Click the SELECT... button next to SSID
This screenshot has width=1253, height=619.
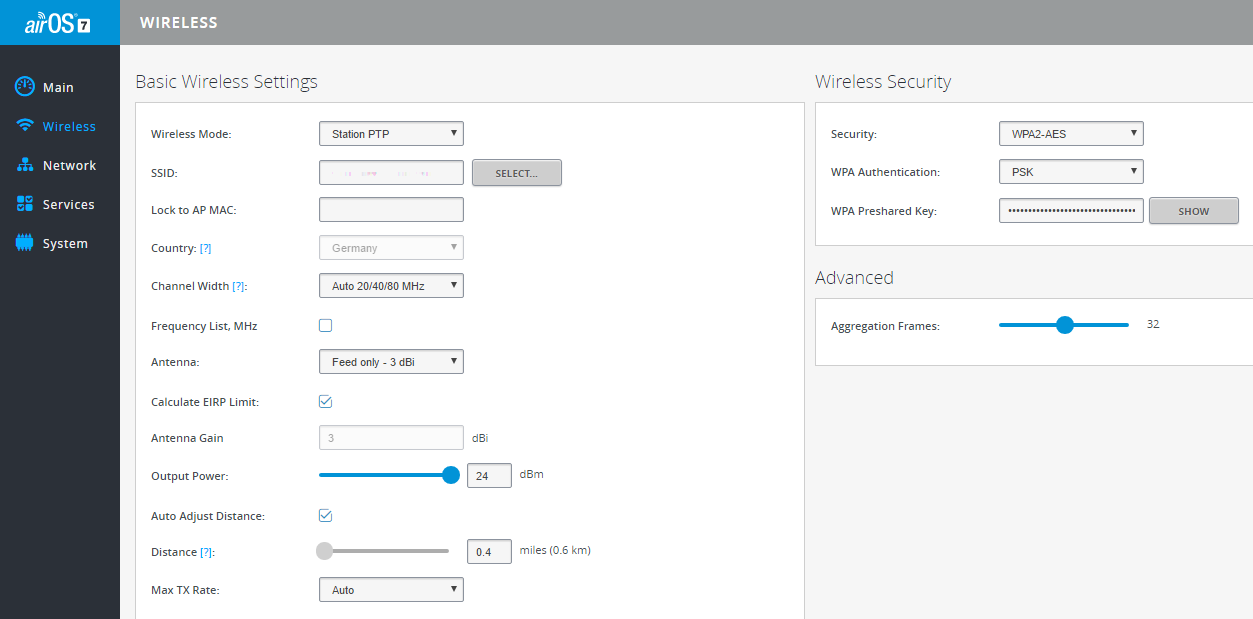point(517,173)
